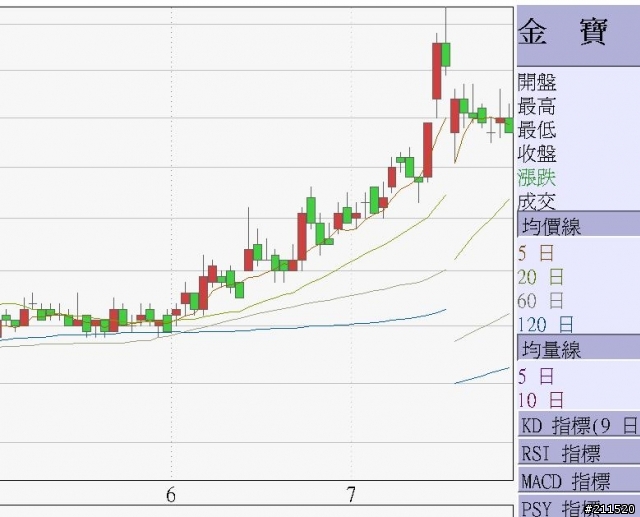Open the RSI 指標 indicator section
Viewport: 640px width, 517px height.
pos(579,453)
